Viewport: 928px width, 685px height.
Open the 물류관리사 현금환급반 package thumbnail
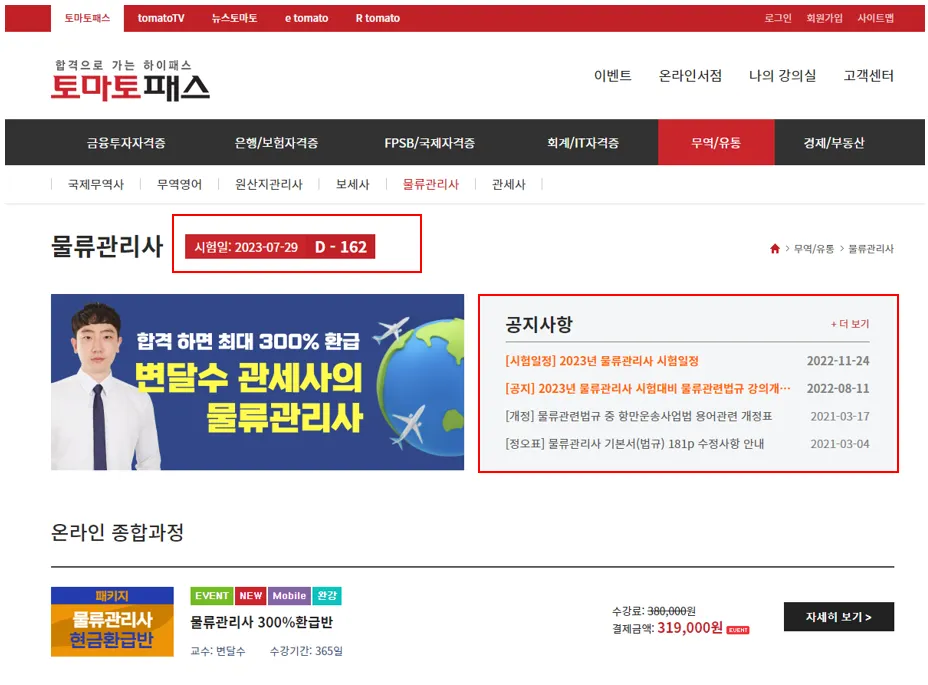(x=112, y=622)
